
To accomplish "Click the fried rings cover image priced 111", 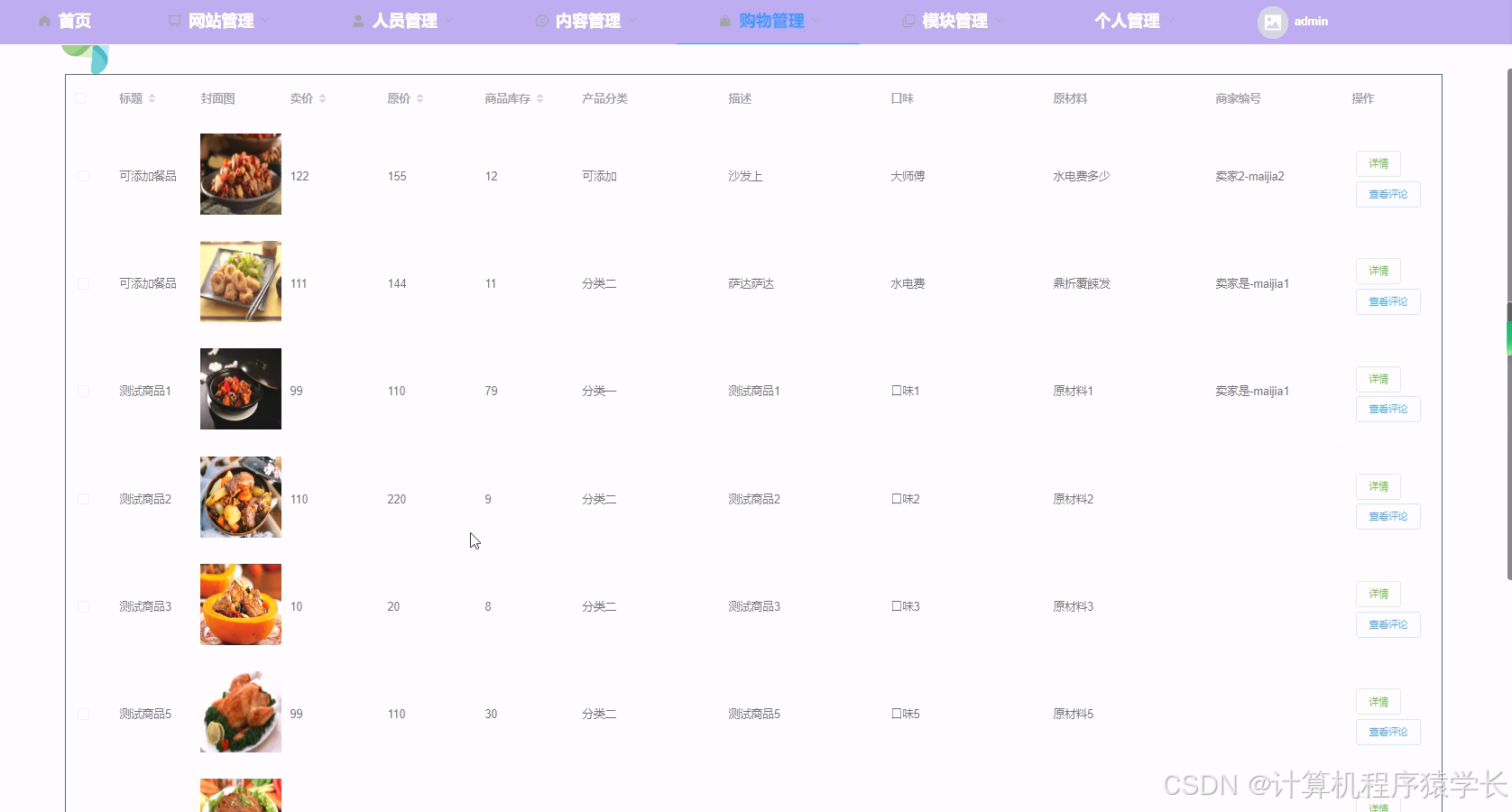I will pyautogui.click(x=241, y=281).
